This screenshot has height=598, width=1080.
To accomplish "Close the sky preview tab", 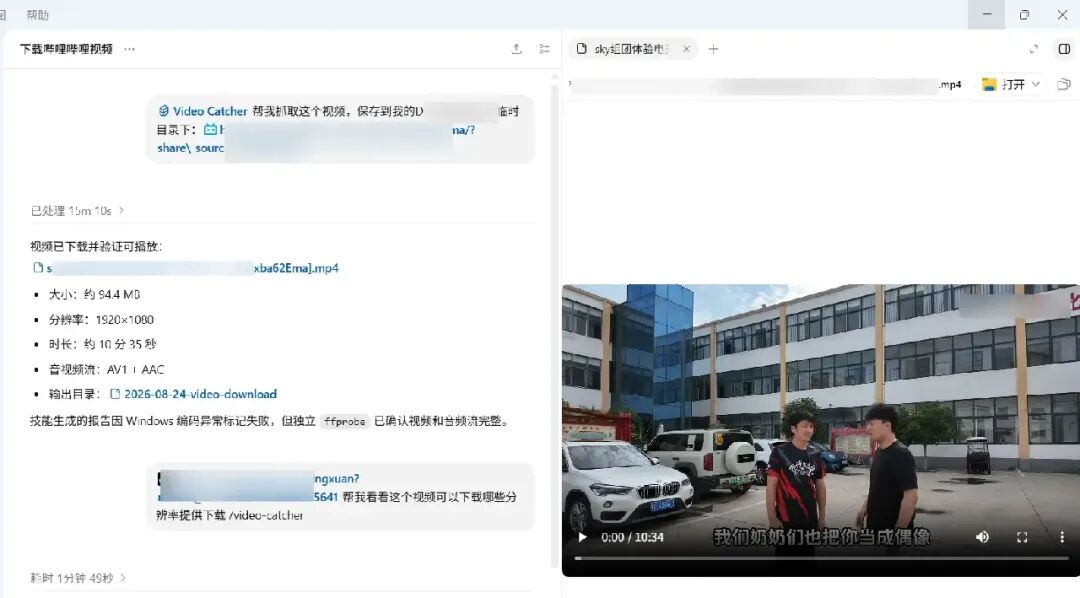I will click(x=686, y=49).
